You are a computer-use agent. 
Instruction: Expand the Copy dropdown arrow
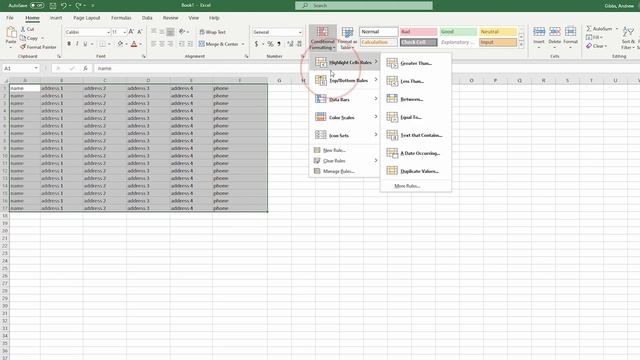point(42,38)
